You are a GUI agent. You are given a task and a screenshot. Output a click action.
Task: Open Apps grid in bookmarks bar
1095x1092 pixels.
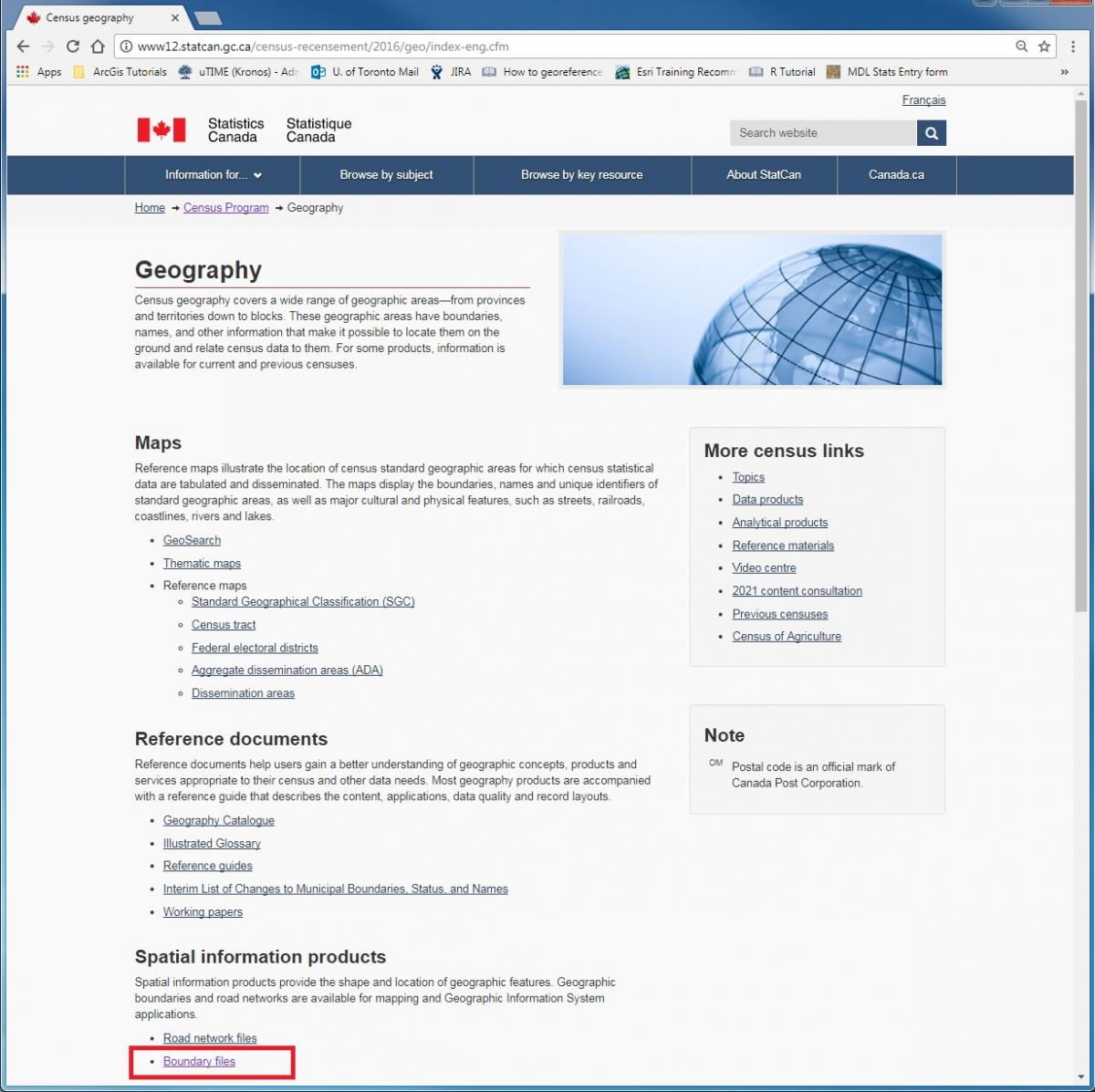pos(39,72)
